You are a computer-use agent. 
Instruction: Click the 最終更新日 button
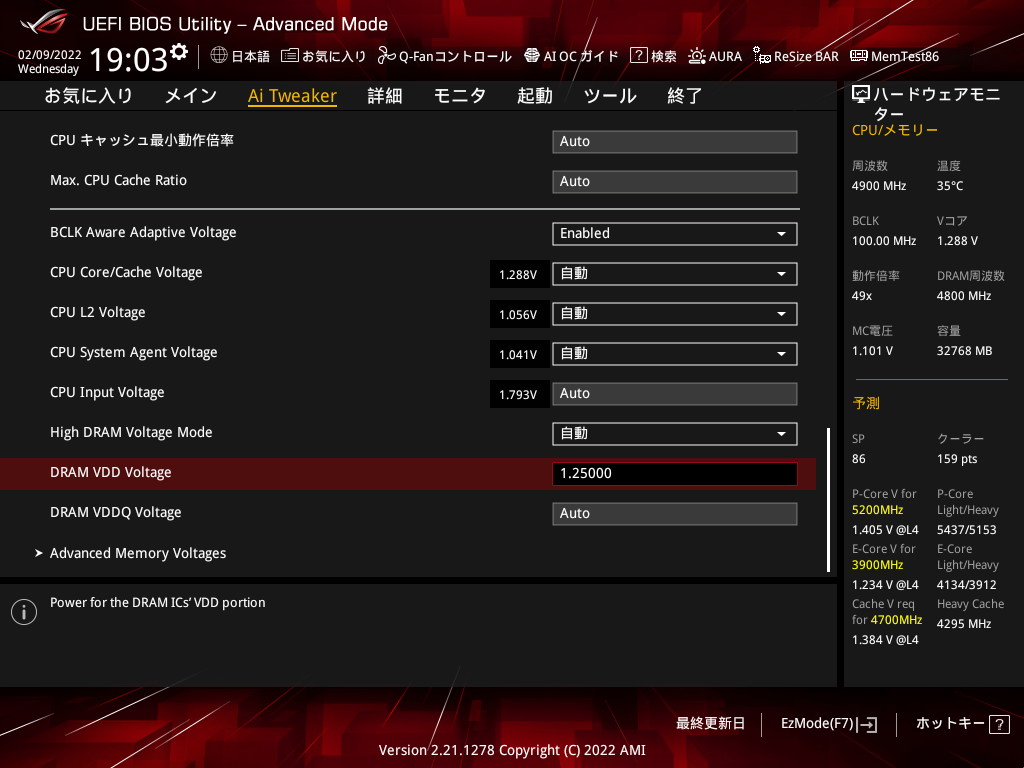(x=710, y=724)
